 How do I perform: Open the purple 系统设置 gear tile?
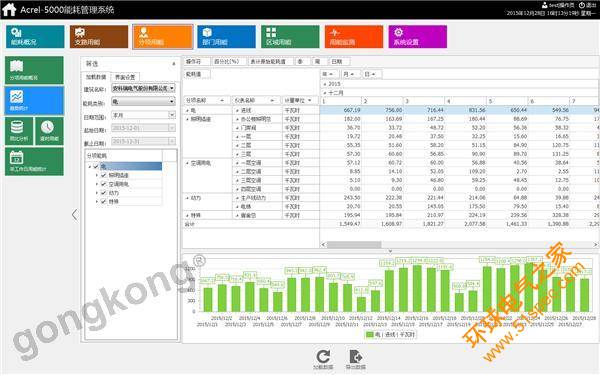point(417,37)
